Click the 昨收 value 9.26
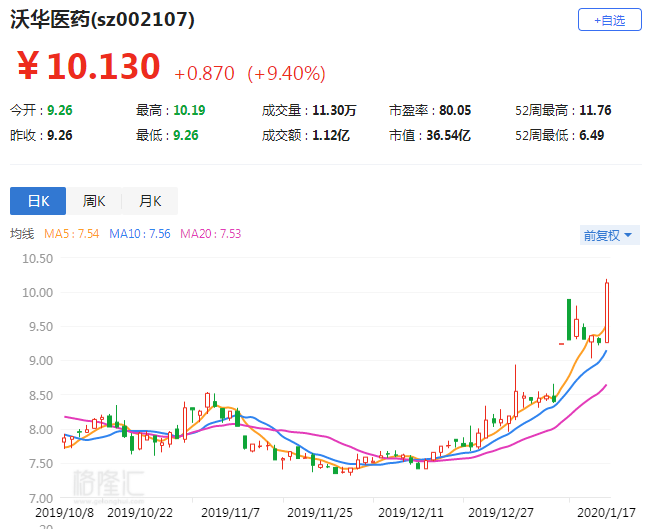The height and width of the screenshot is (529, 650). [x=60, y=135]
